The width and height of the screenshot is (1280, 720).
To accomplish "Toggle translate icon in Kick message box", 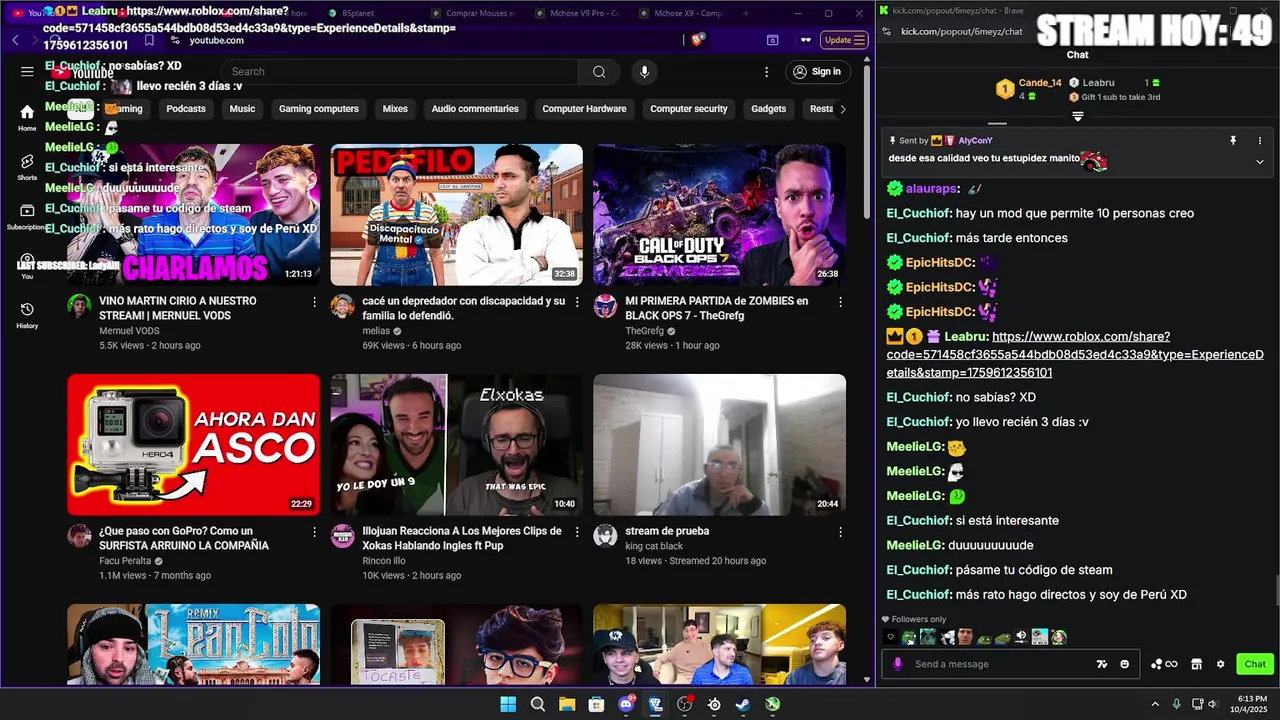I will click(x=1102, y=664).
